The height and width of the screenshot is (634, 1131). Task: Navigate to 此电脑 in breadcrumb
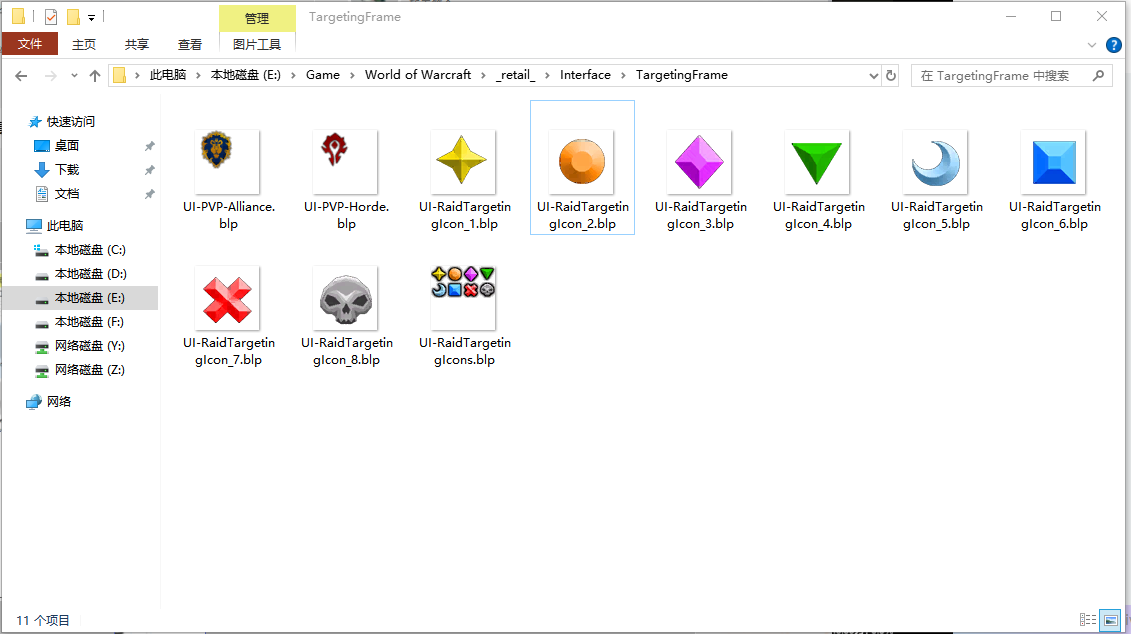pyautogui.click(x=168, y=75)
